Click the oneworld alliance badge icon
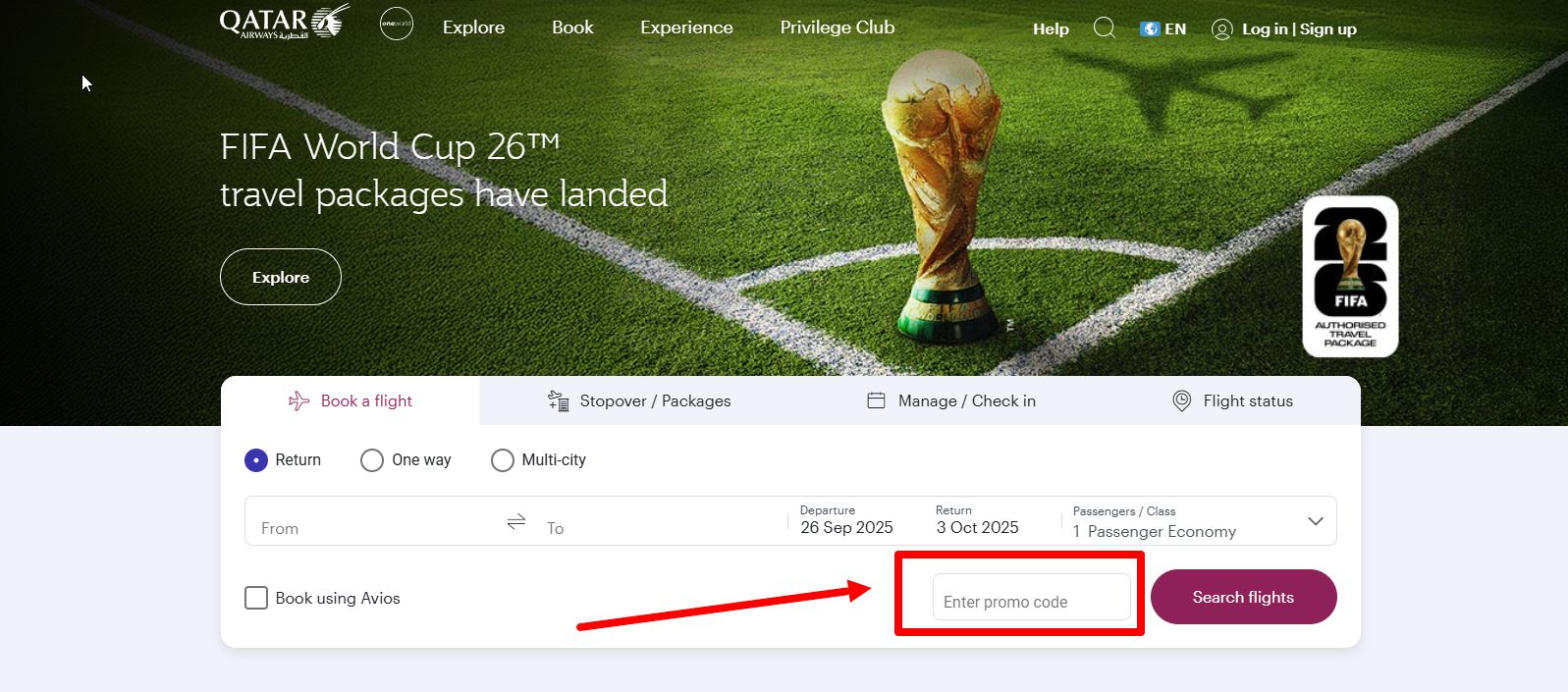This screenshot has width=1568, height=692. point(397,24)
